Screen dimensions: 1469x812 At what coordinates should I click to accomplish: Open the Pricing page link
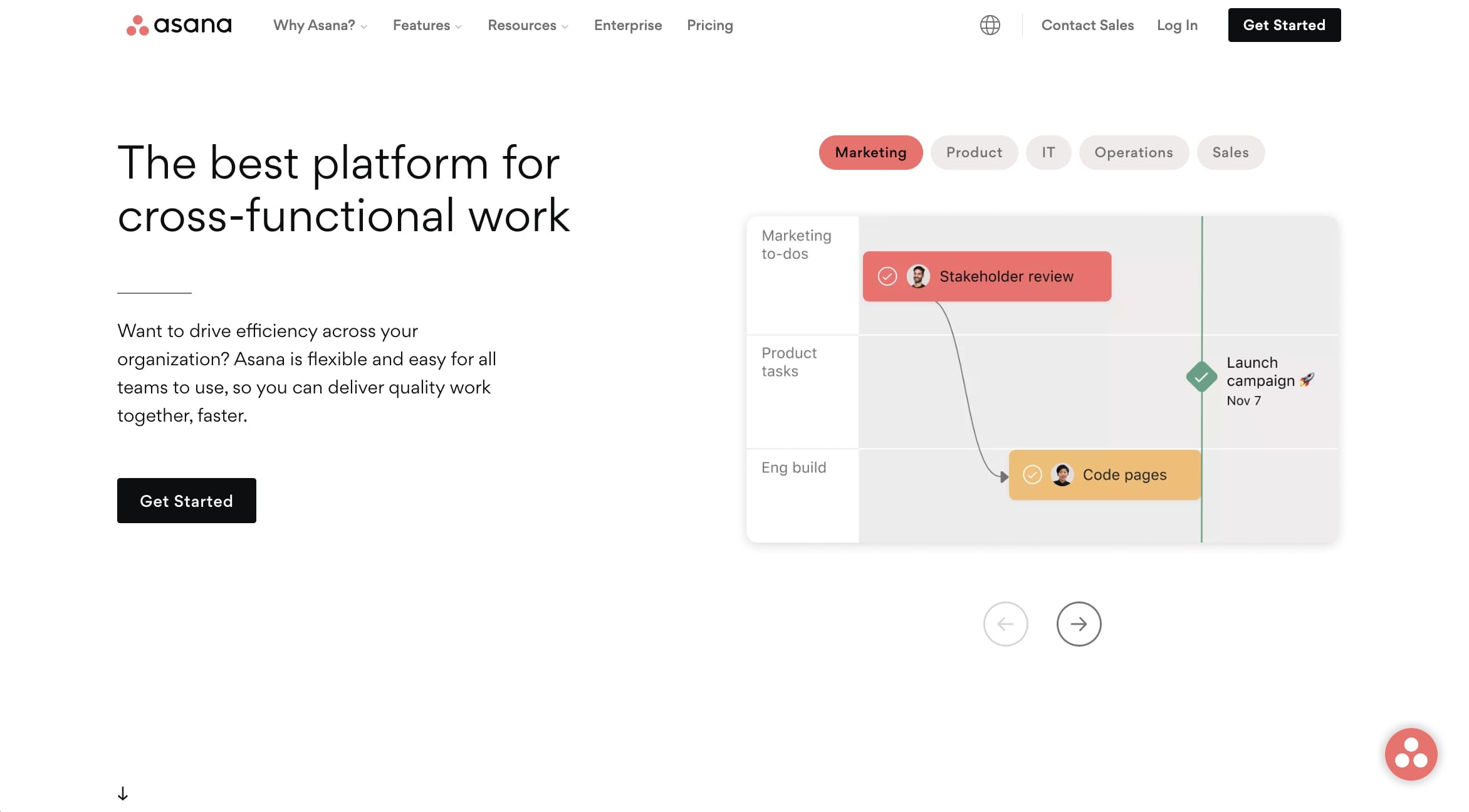tap(709, 25)
